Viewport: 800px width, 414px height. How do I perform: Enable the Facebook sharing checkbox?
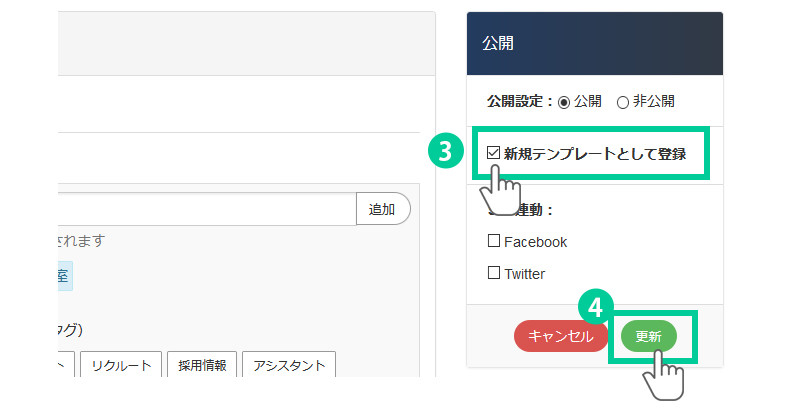click(494, 241)
